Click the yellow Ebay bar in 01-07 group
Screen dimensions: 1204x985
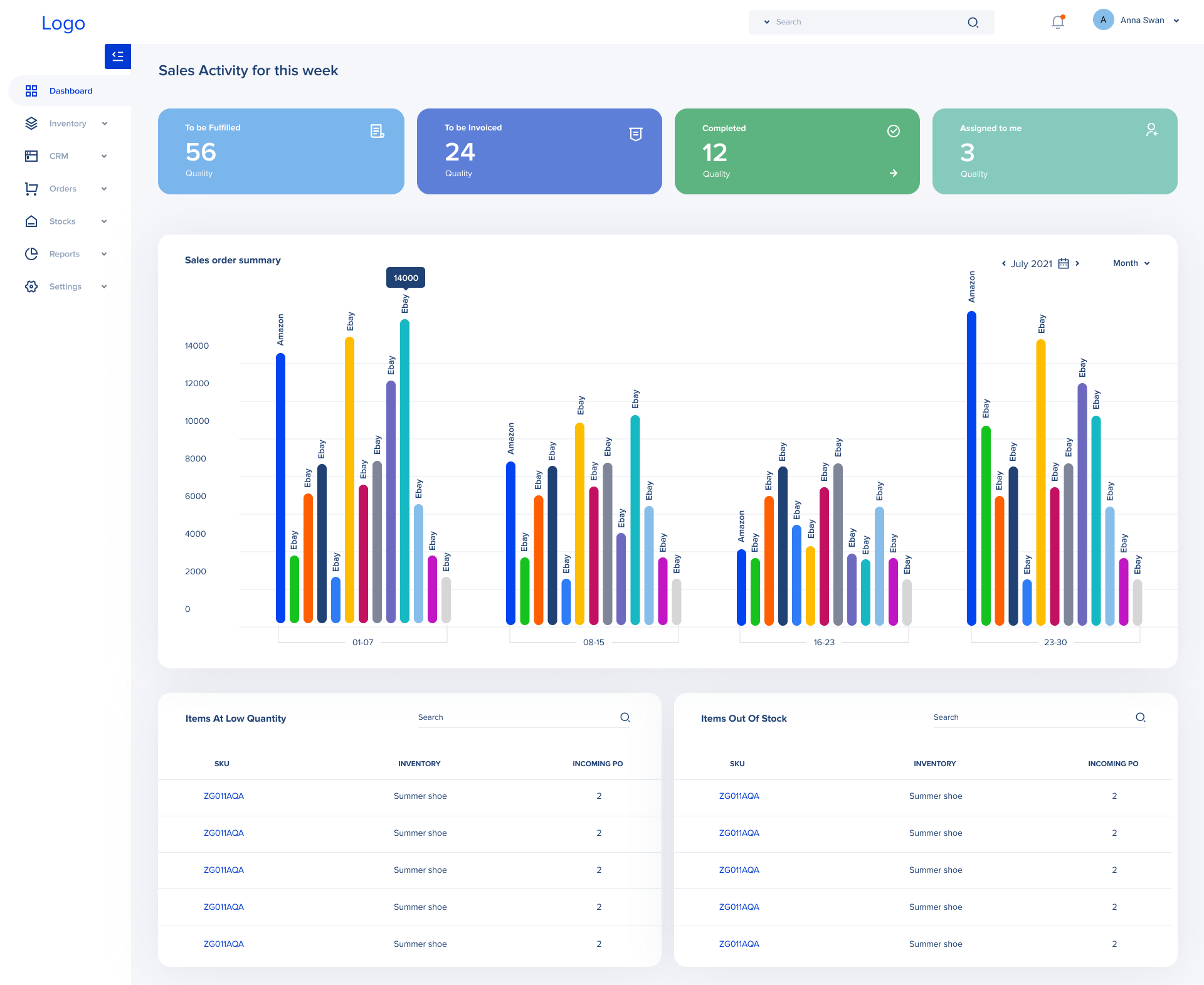click(x=349, y=480)
